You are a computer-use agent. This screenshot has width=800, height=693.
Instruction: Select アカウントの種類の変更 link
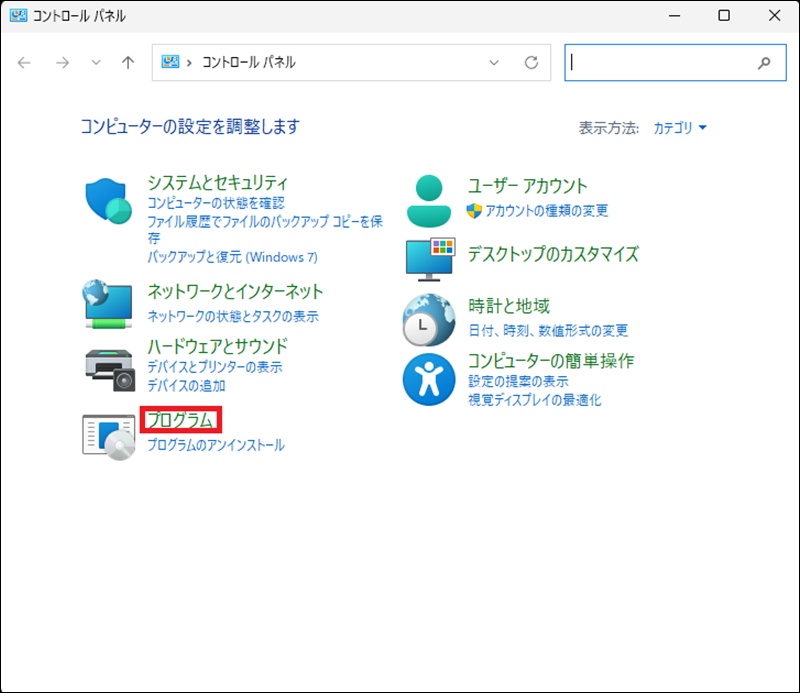(x=546, y=211)
